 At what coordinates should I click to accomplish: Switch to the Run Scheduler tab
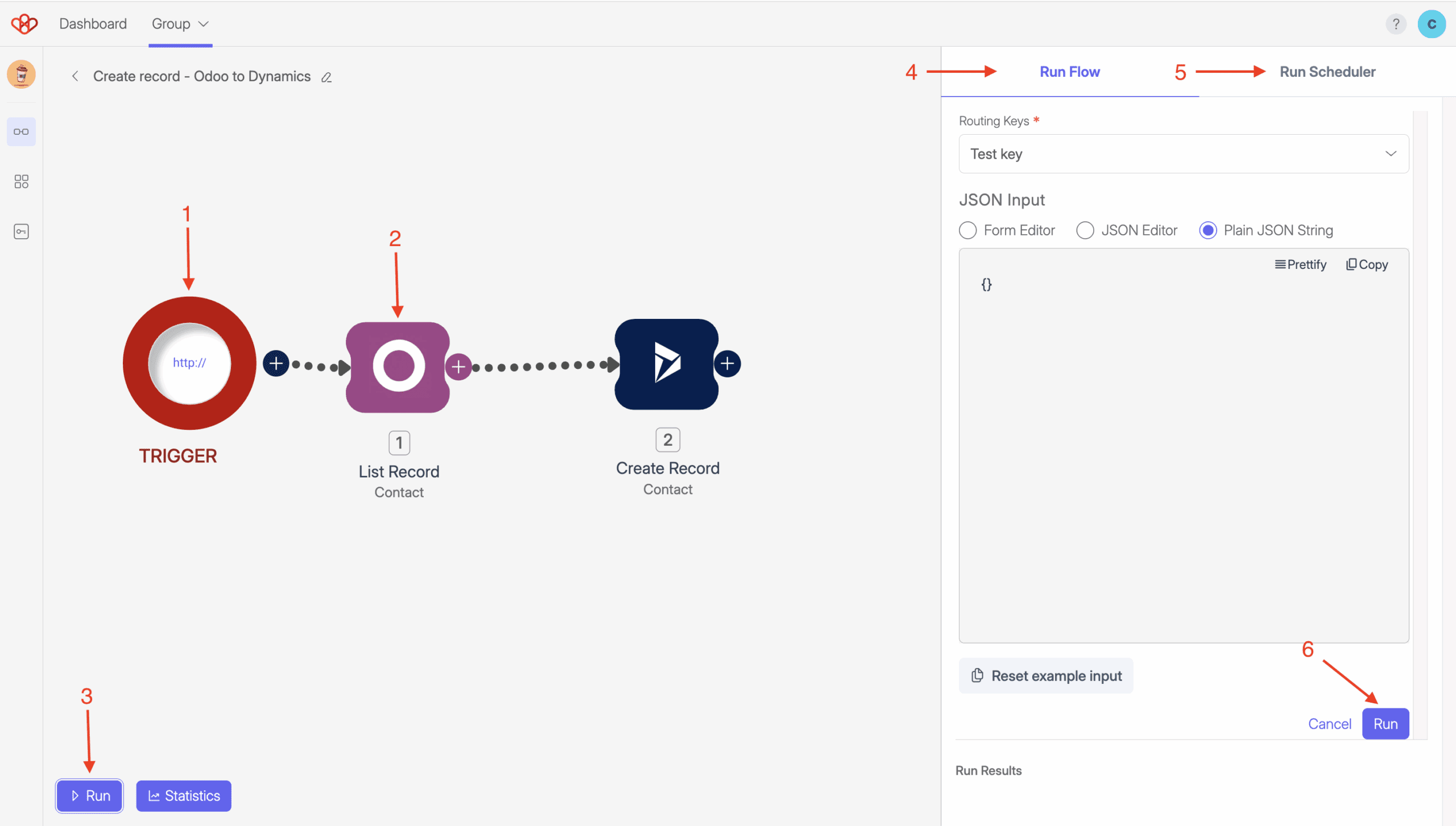pyautogui.click(x=1327, y=72)
